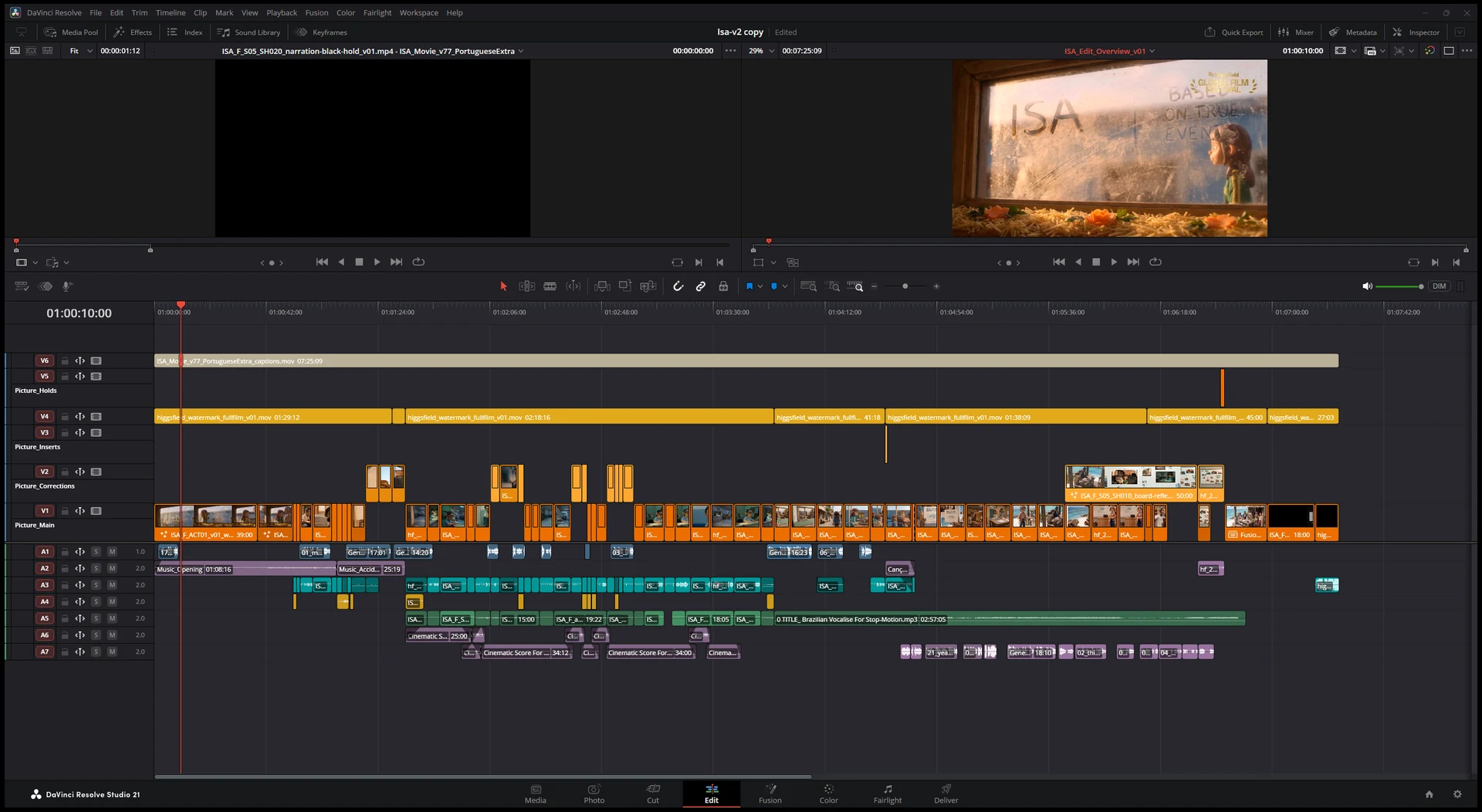This screenshot has width=1482, height=812.
Task: Click the zoom in plus button
Action: click(x=936, y=286)
